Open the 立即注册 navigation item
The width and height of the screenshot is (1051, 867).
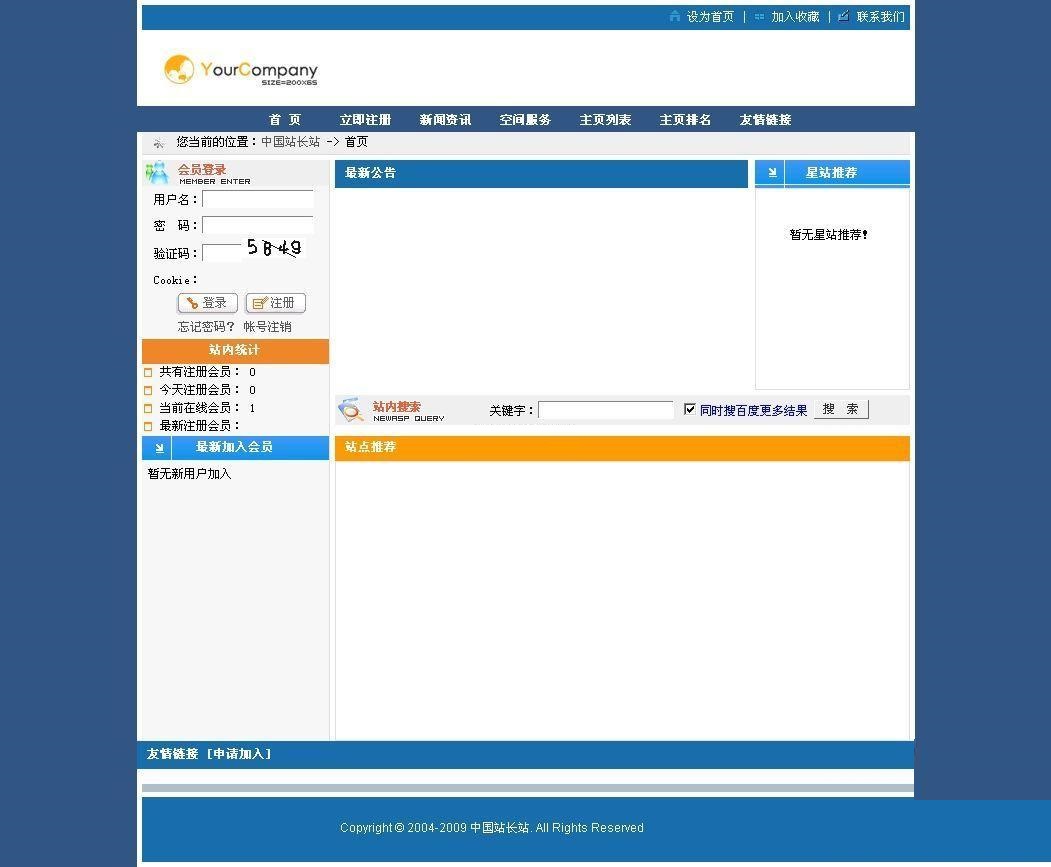click(365, 119)
